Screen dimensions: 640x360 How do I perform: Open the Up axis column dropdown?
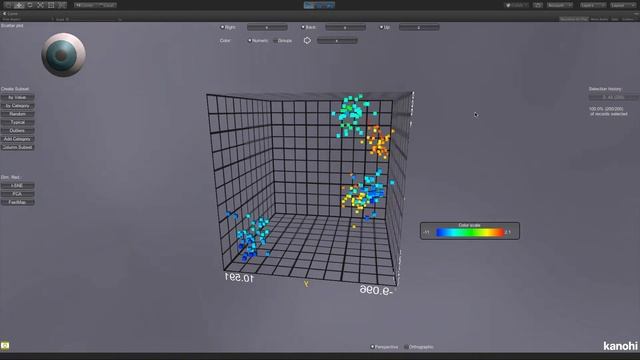[419, 27]
